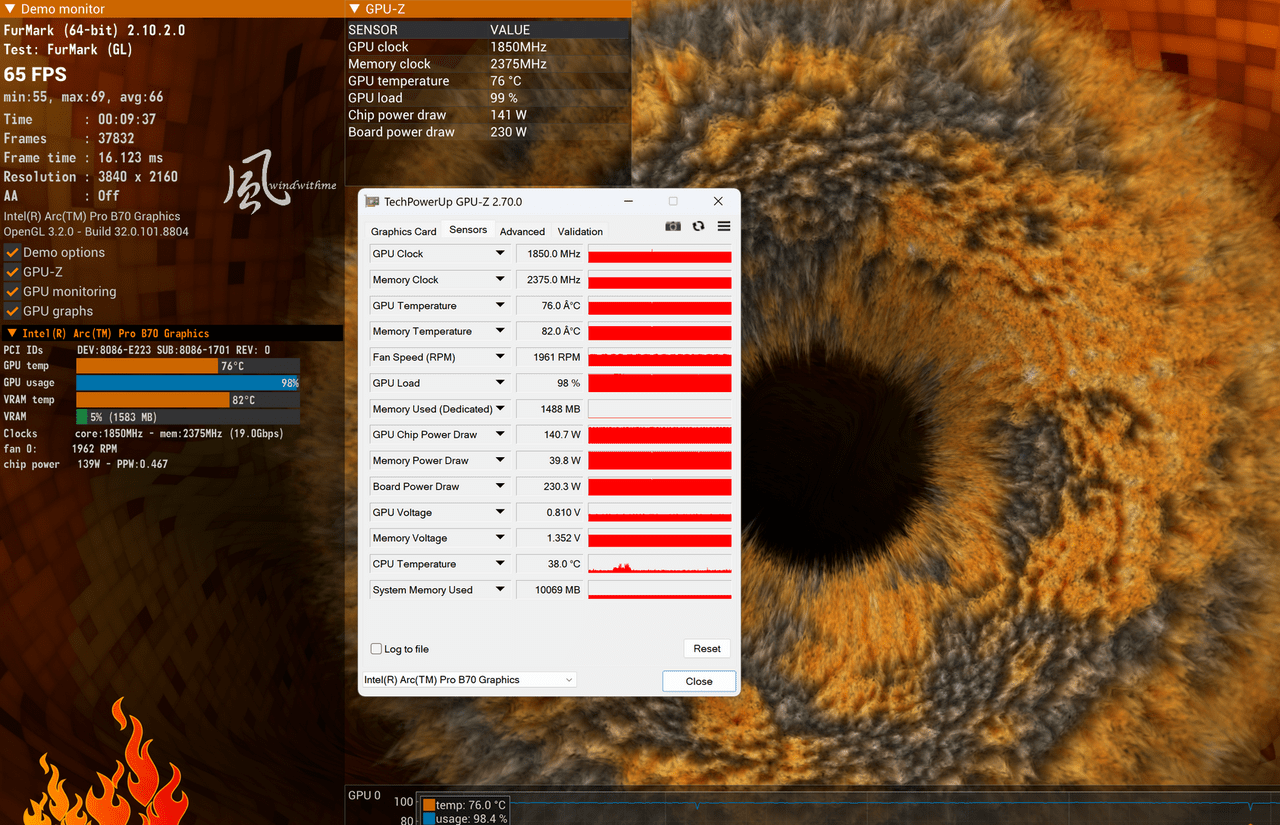Viewport: 1280px width, 825px height.
Task: Open the Fan Speed (RPM) dropdown
Action: point(500,357)
